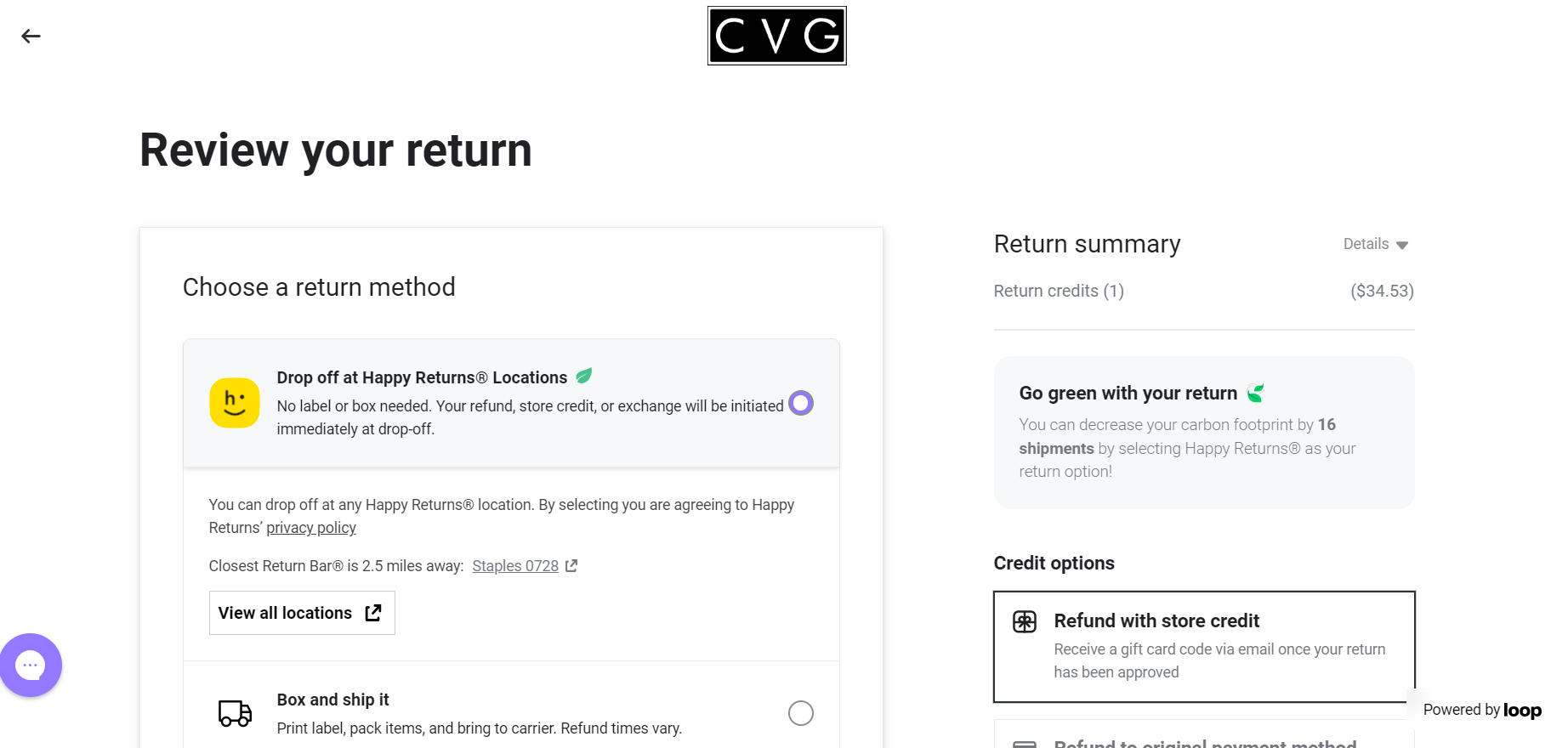Click the Powered by loop badge
The height and width of the screenshot is (748, 1568).
point(1482,710)
